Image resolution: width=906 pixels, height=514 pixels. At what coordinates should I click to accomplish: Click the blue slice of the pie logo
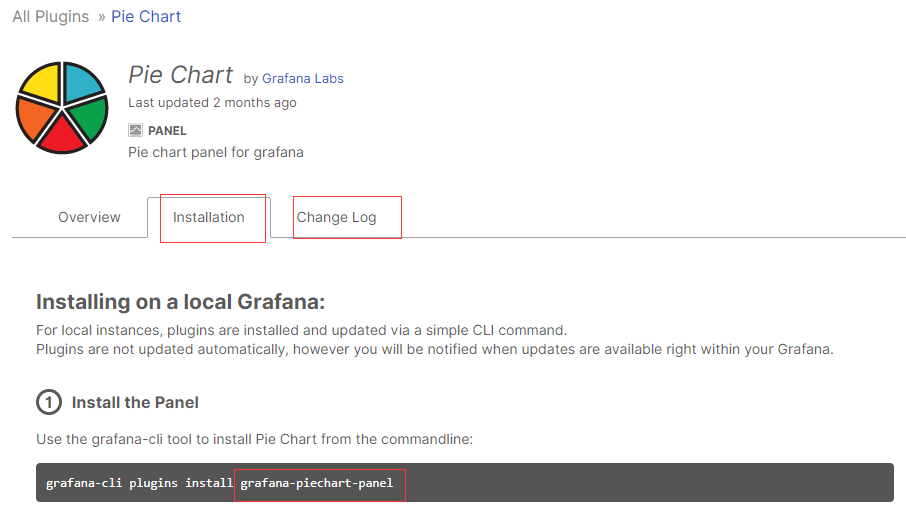coord(82,82)
